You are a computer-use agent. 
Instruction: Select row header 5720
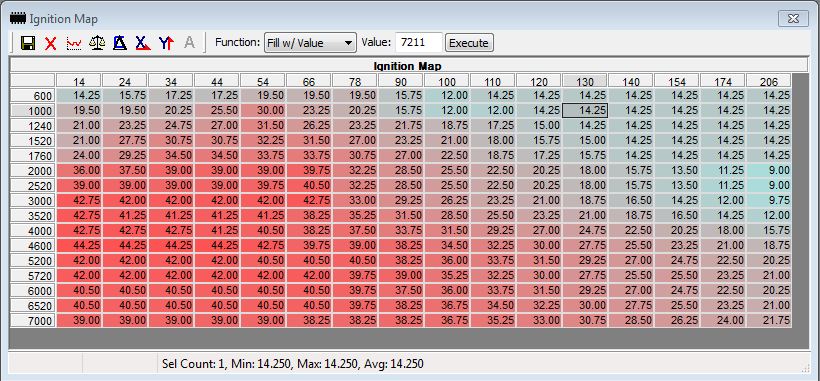pos(33,276)
